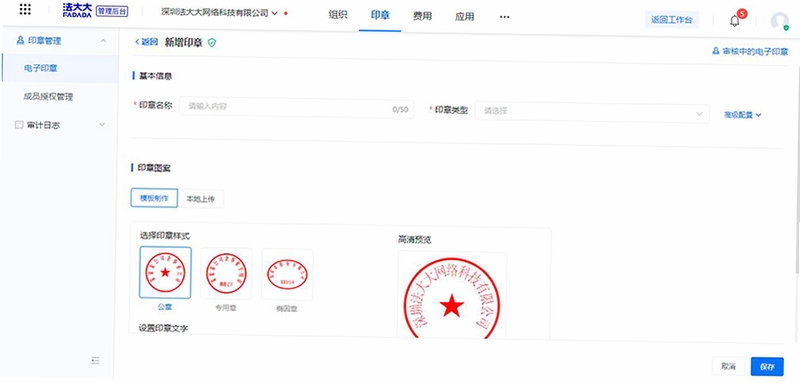Click the green shield icon beside 新增印章
The image size is (800, 383).
pos(212,43)
